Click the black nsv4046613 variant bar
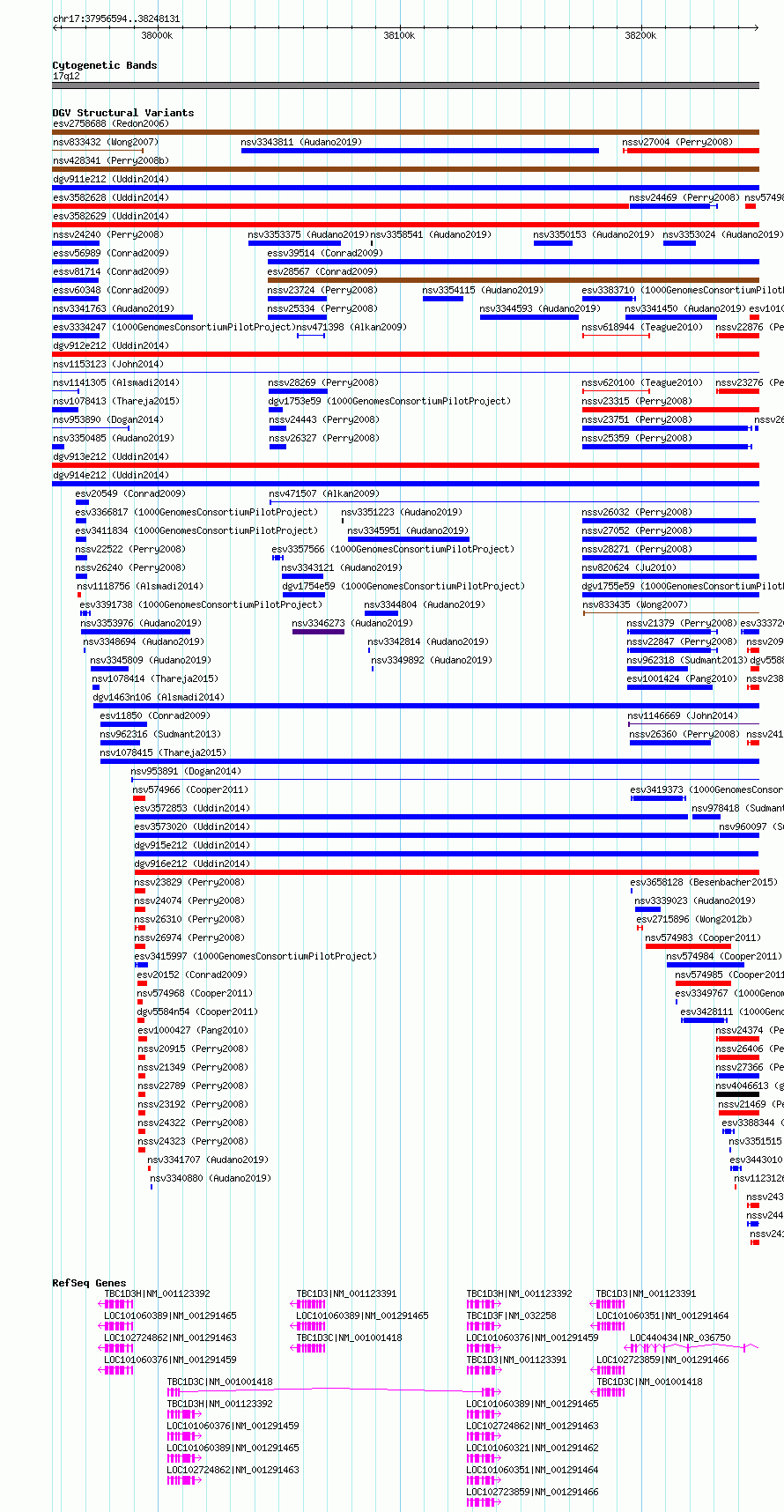This screenshot has height=1512, width=784. pos(737,1094)
